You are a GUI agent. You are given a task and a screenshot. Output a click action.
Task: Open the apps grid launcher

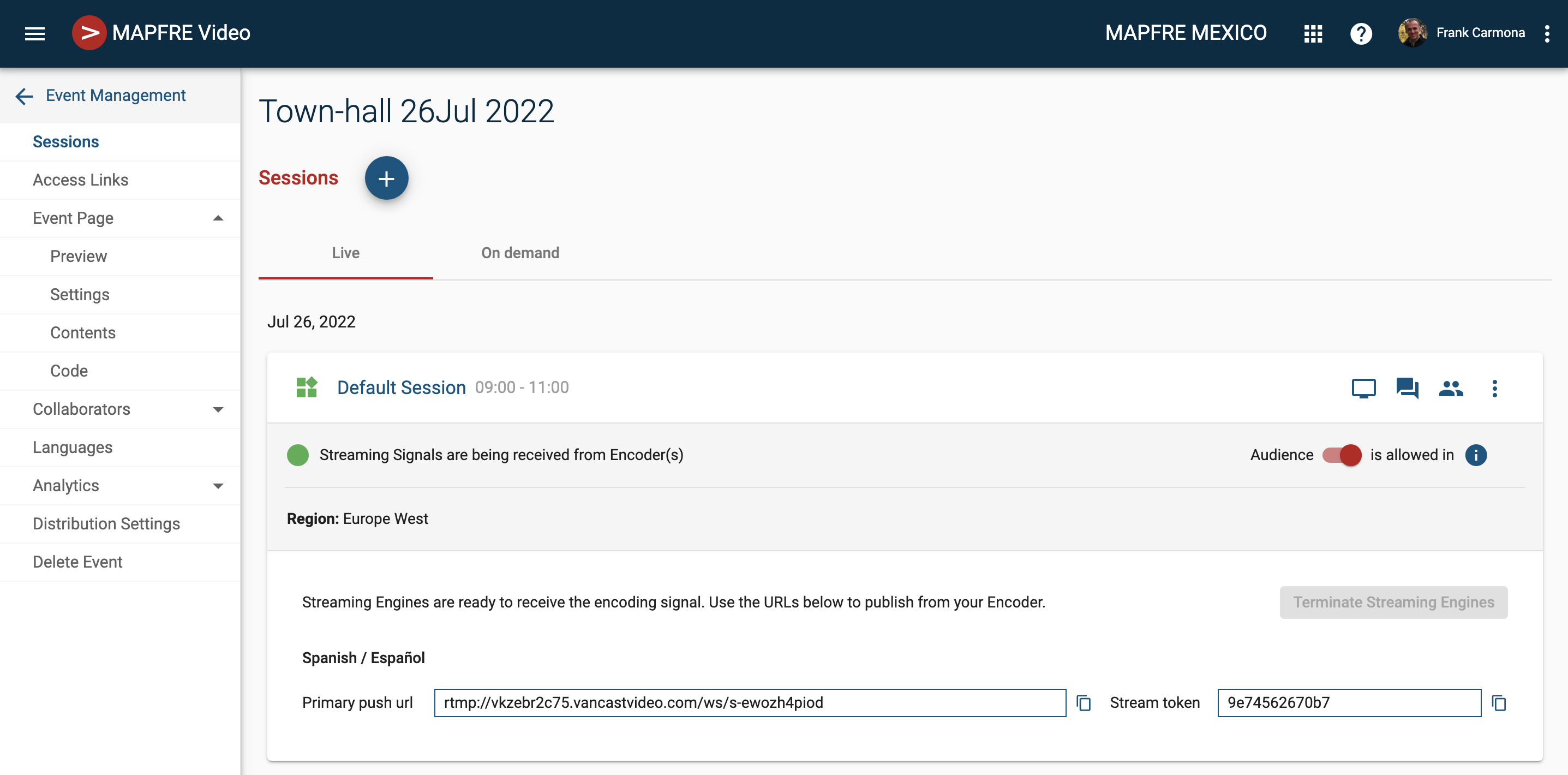point(1313,33)
